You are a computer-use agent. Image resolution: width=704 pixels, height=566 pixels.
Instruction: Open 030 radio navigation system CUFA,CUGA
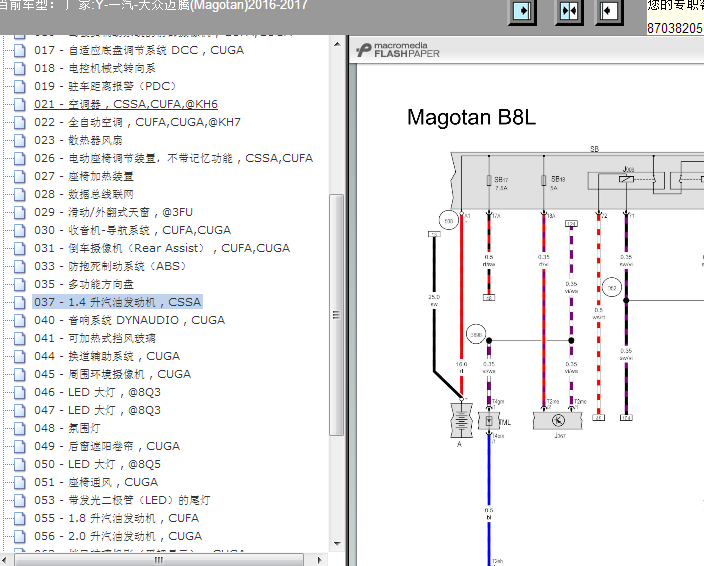(x=132, y=230)
